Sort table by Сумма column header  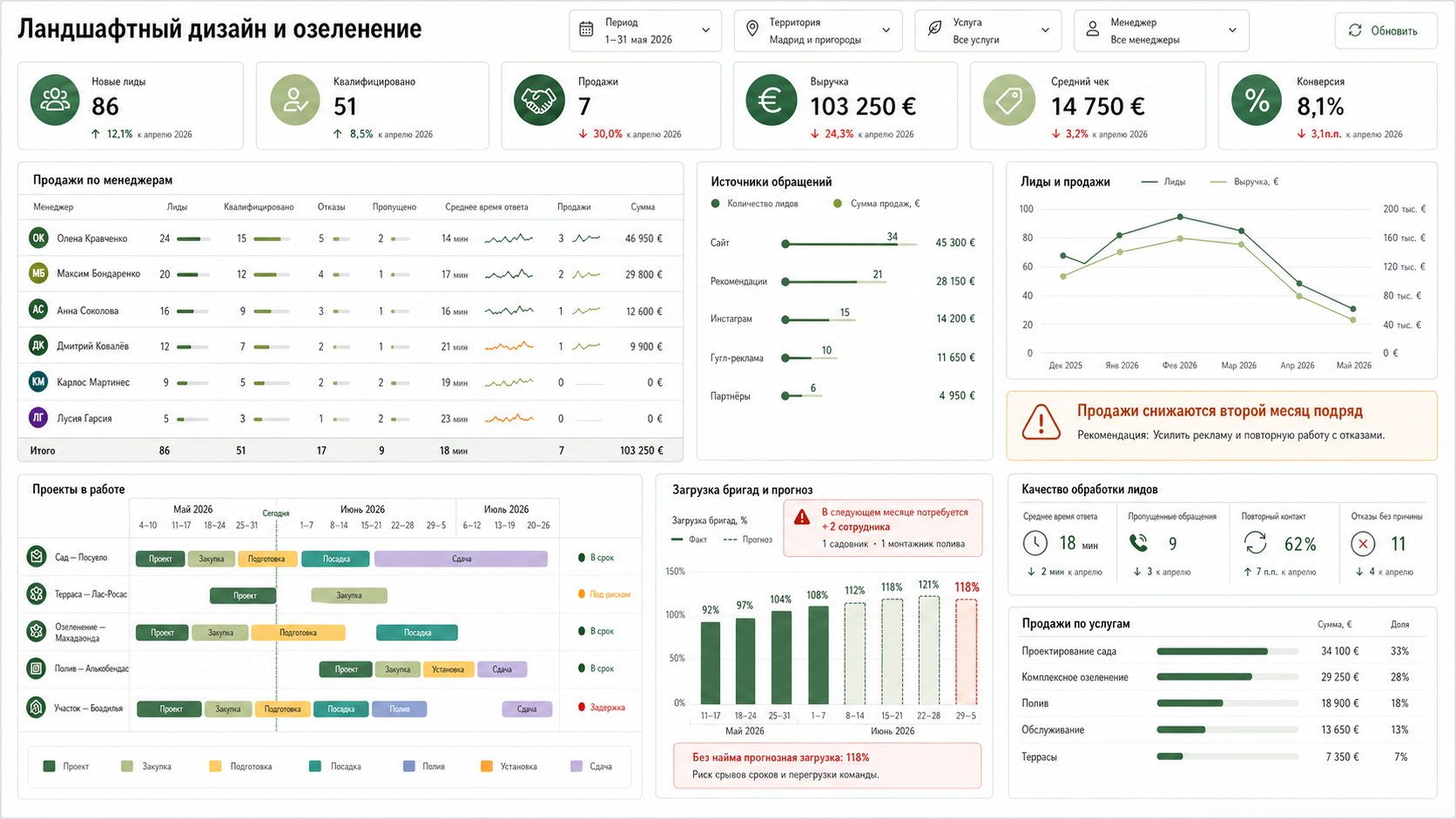pyautogui.click(x=643, y=207)
